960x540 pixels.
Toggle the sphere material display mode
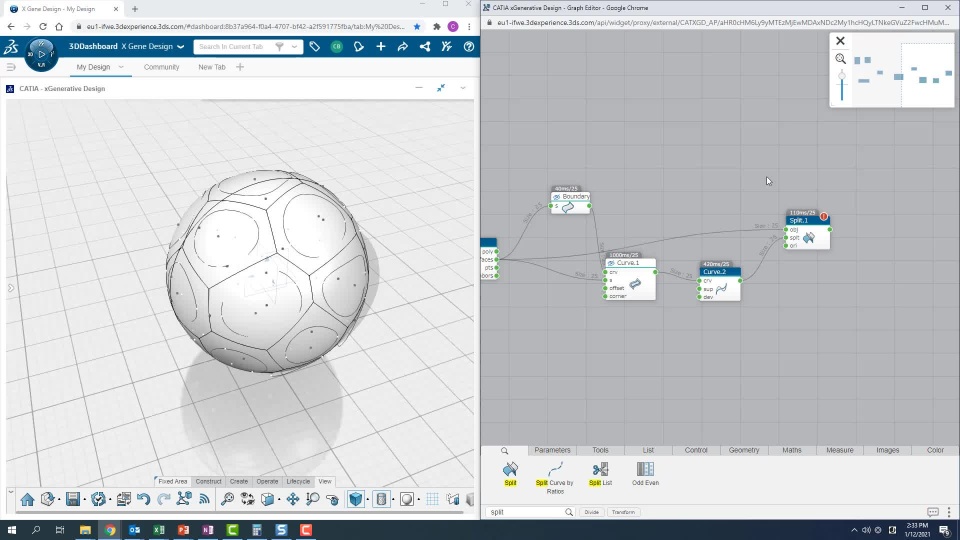click(x=406, y=500)
